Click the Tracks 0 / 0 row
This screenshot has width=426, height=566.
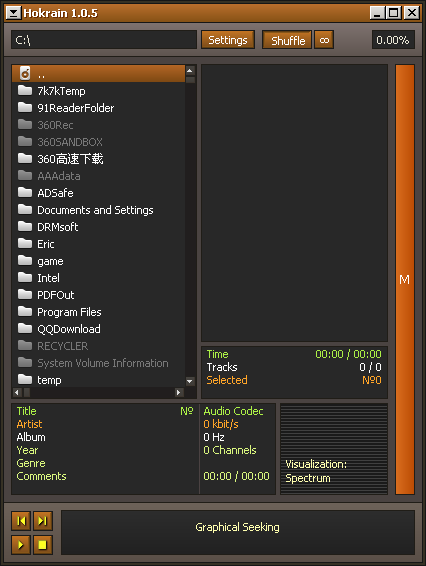(x=294, y=367)
